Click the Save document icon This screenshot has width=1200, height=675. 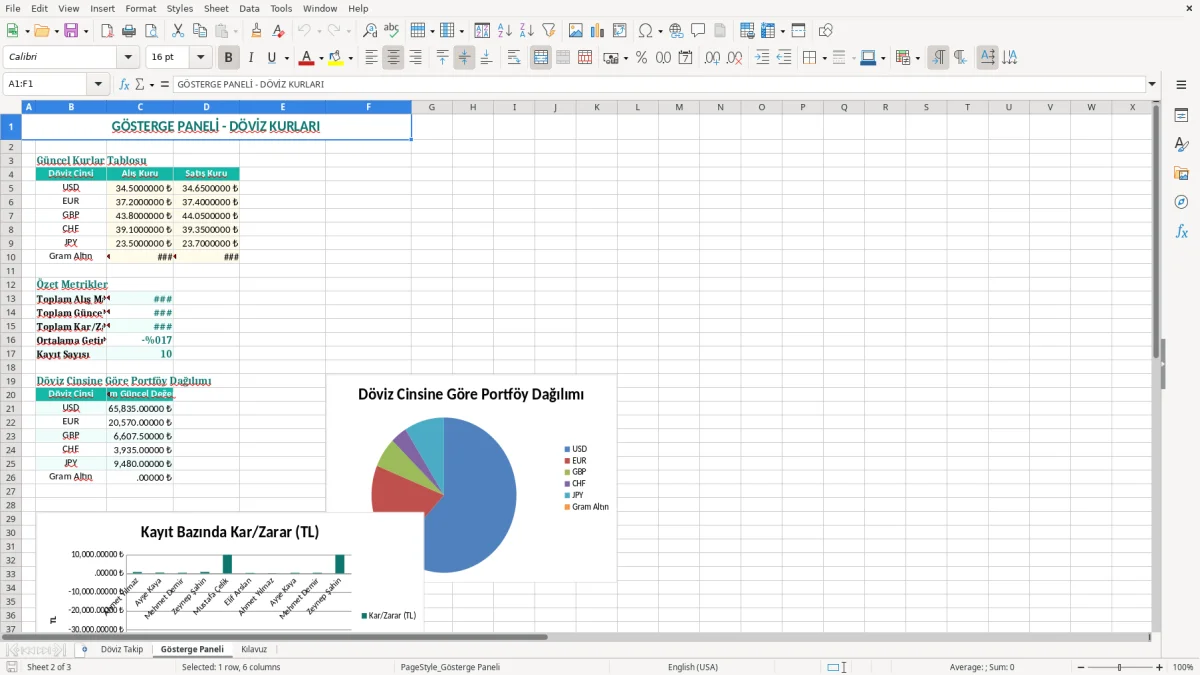71,31
